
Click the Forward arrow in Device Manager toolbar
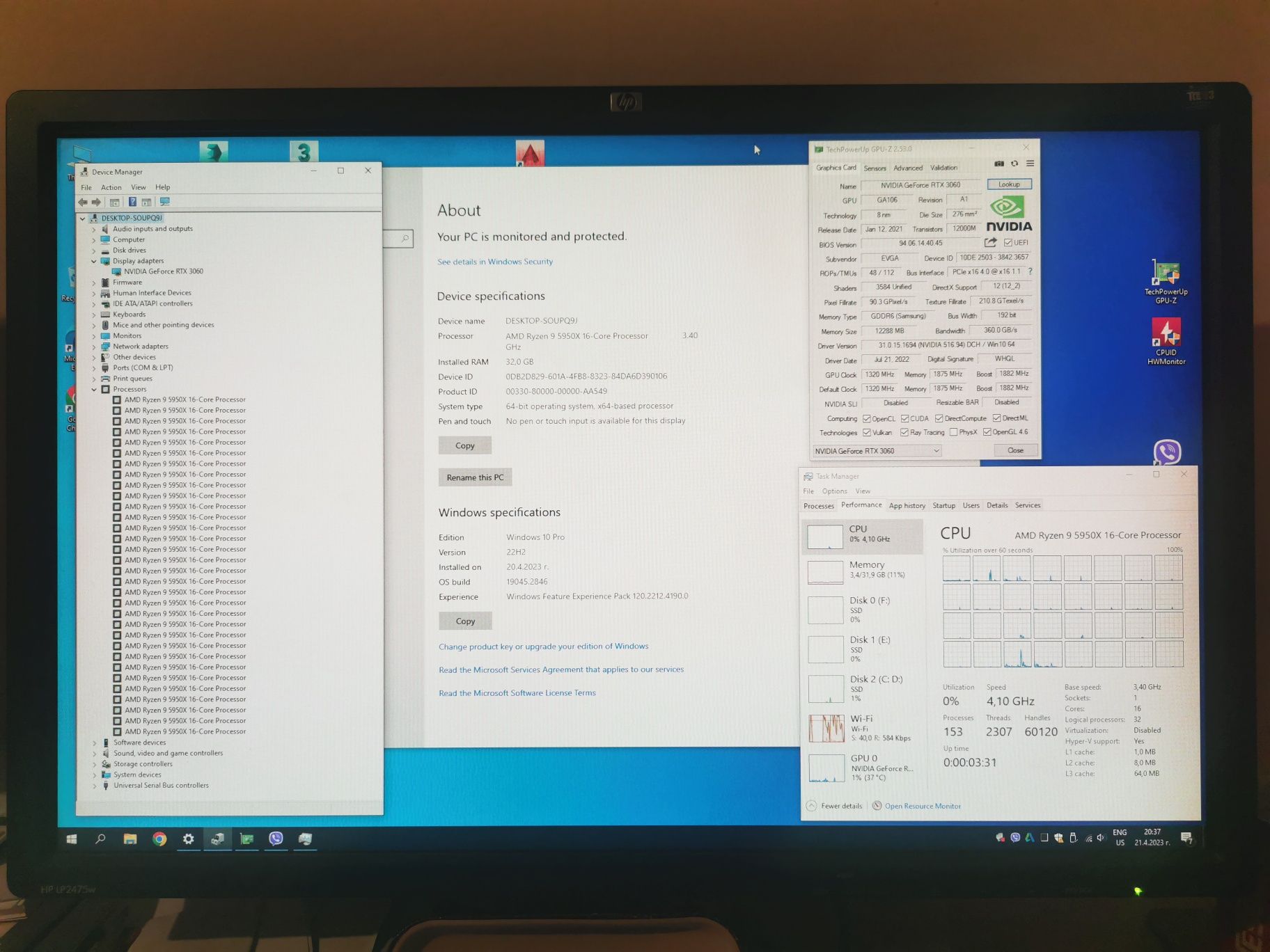tap(97, 203)
